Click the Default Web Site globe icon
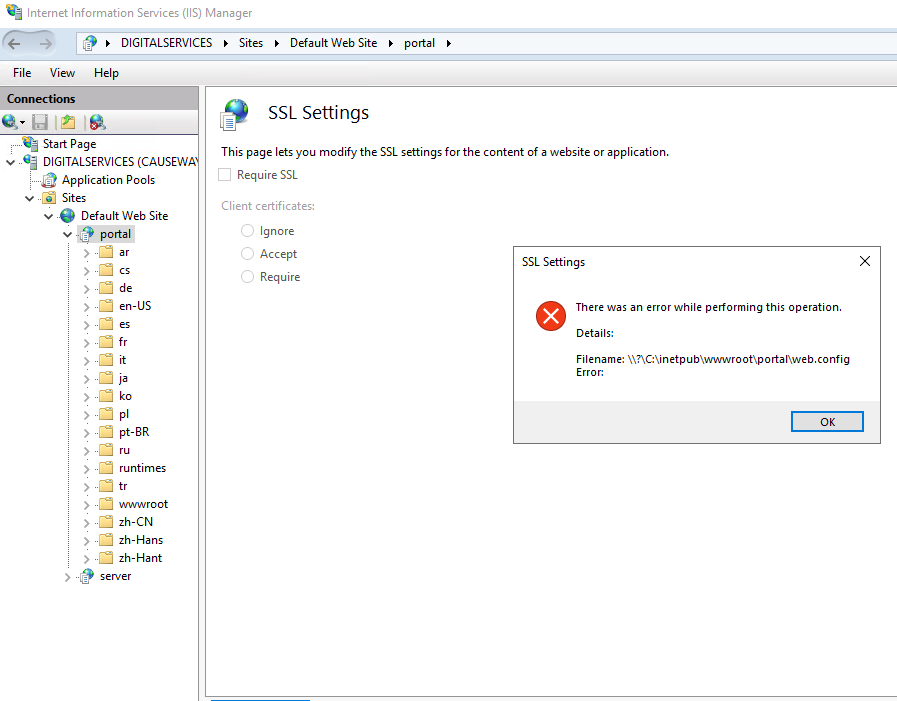This screenshot has height=701, width=897. coord(68,216)
